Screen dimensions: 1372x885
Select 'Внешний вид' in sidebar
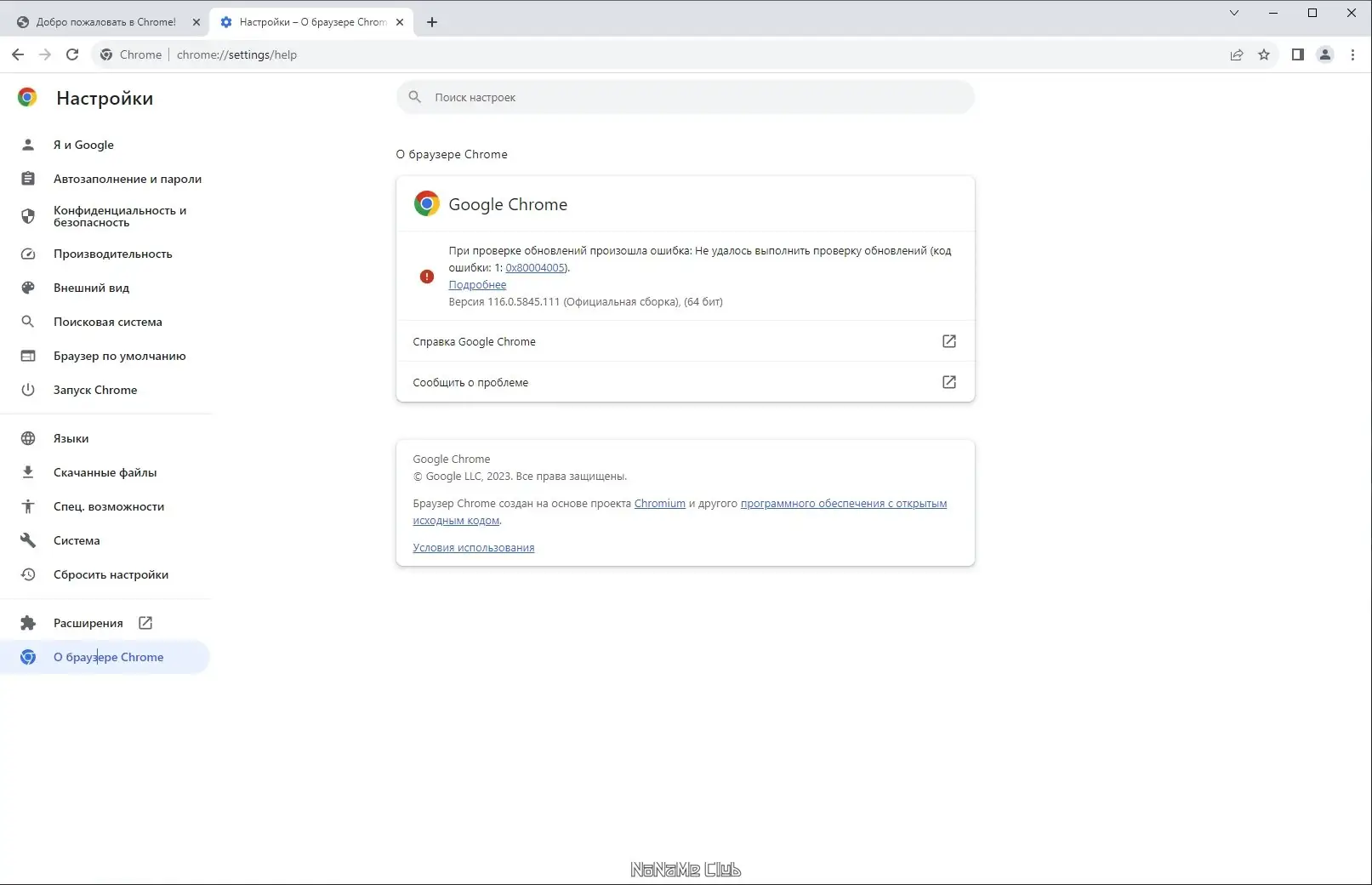pyautogui.click(x=105, y=288)
